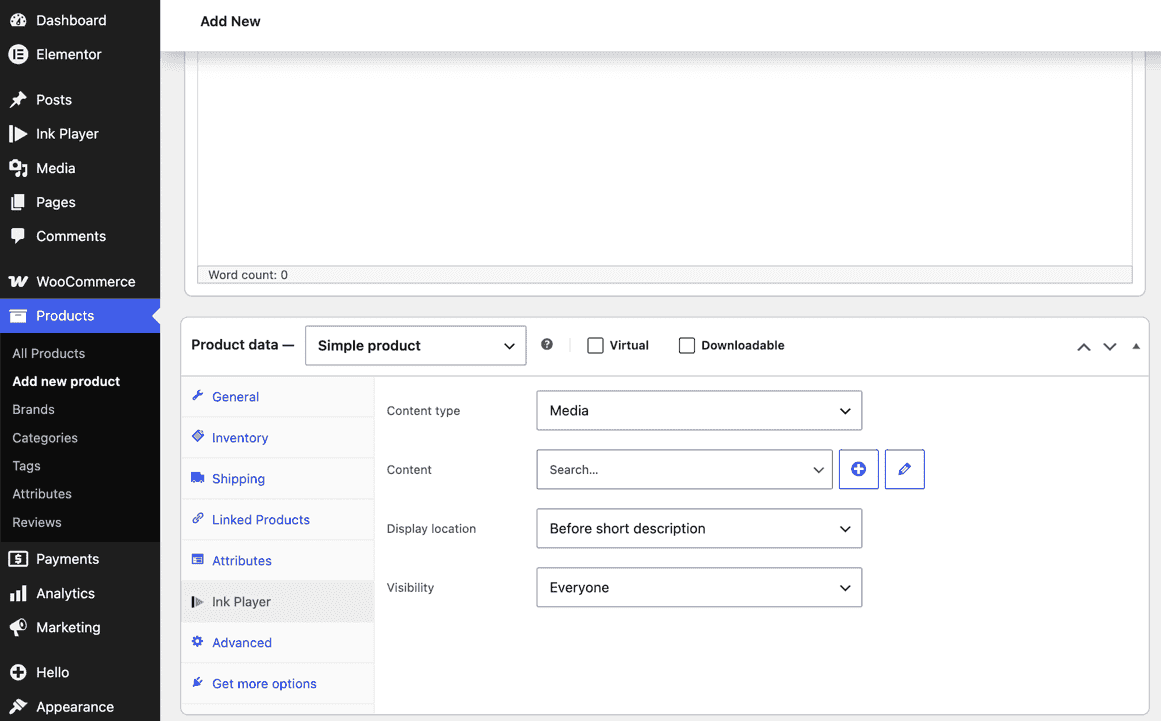The width and height of the screenshot is (1161, 721).
Task: Click the help question mark icon
Action: click(x=546, y=344)
